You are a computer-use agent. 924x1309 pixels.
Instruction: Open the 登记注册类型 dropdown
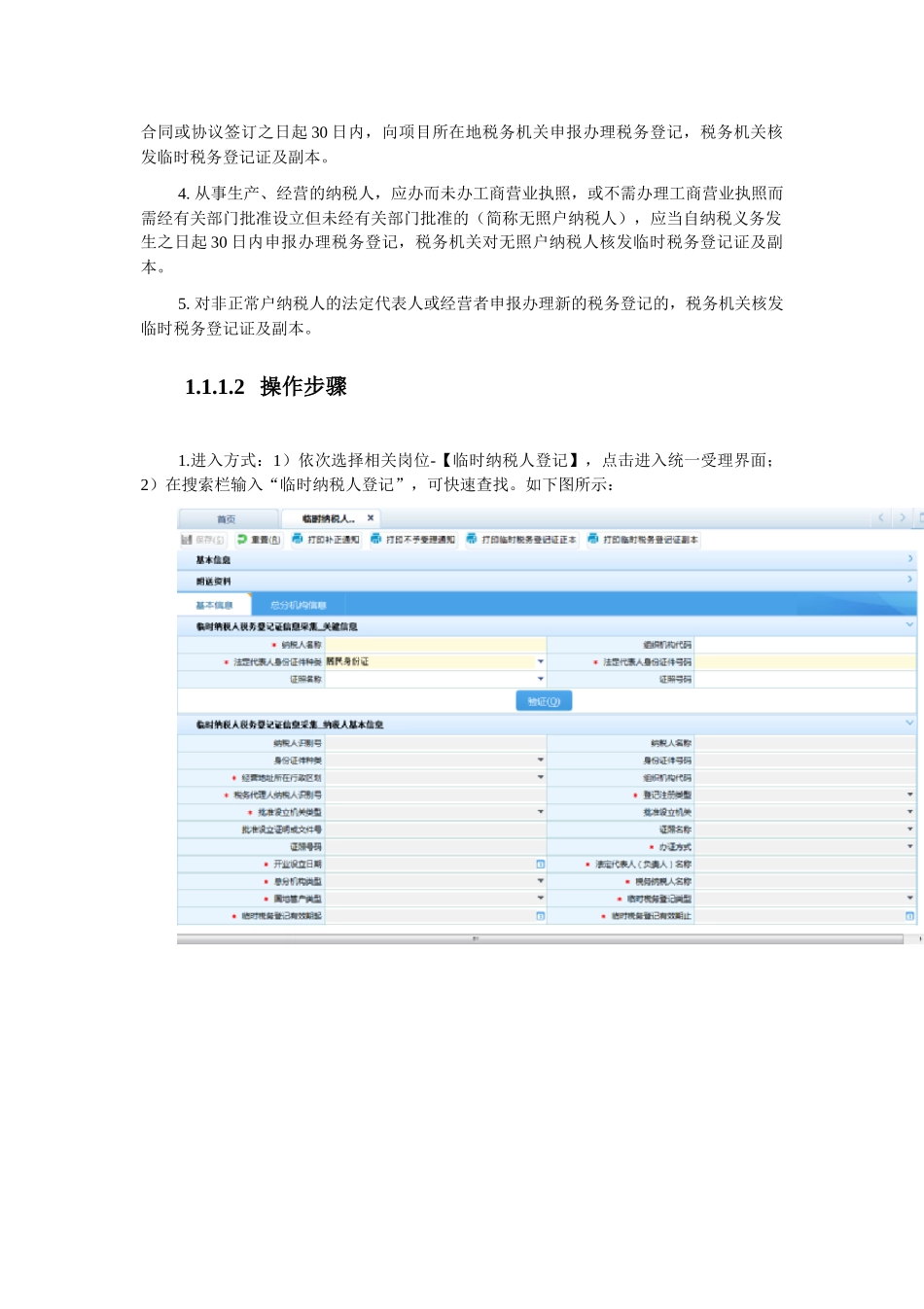click(910, 795)
